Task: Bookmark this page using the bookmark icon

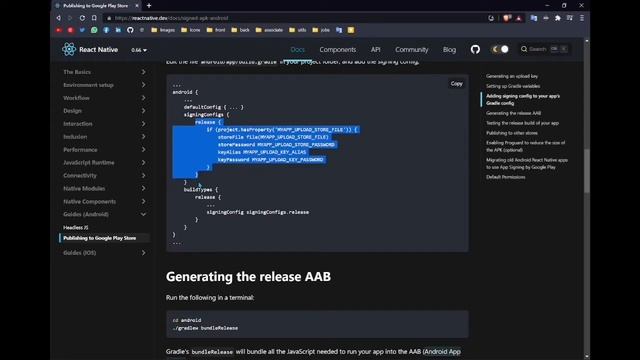Action: (94, 18)
